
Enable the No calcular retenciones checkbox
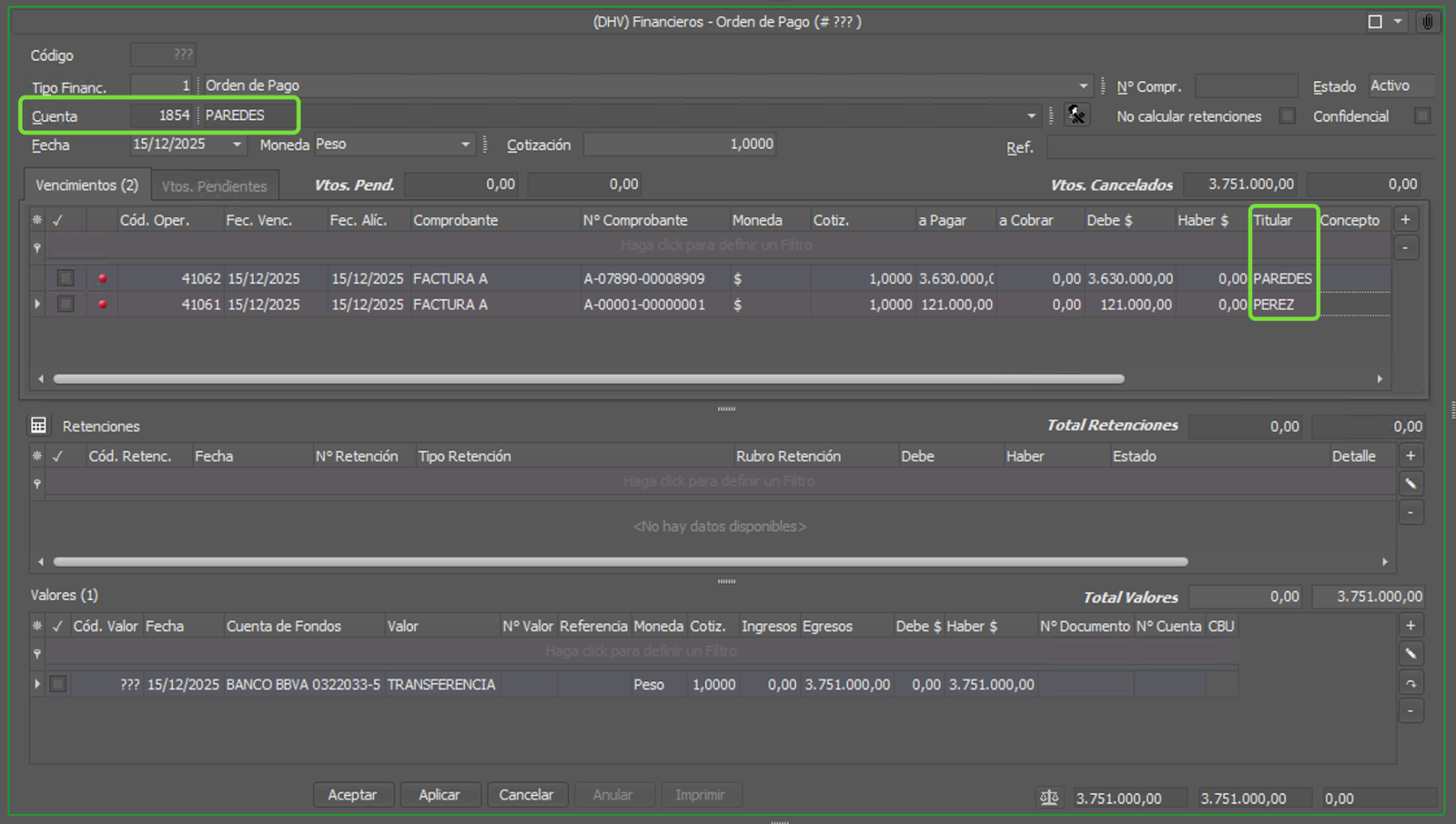1287,116
